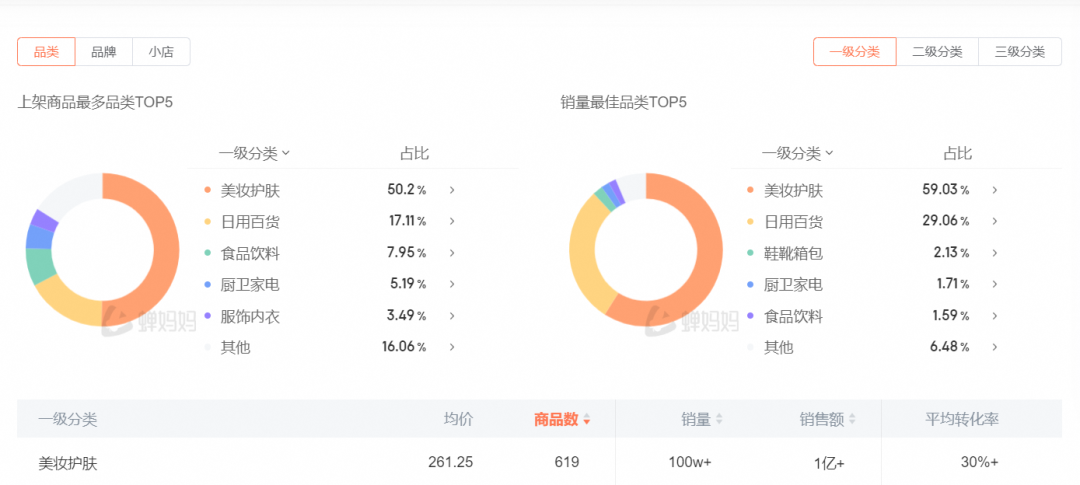1080x485 pixels.
Task: Click 50.2% value in left legend
Action: (x=407, y=190)
